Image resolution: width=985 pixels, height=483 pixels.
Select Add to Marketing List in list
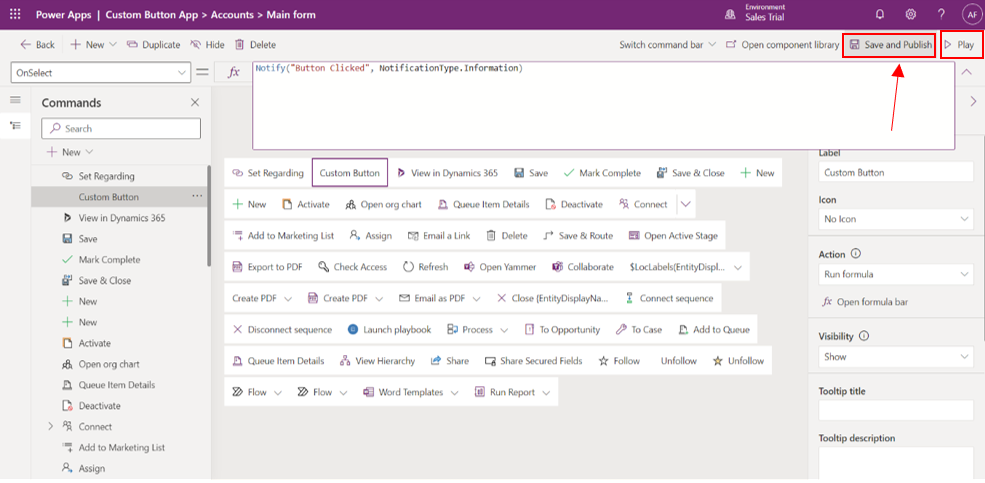point(122,447)
